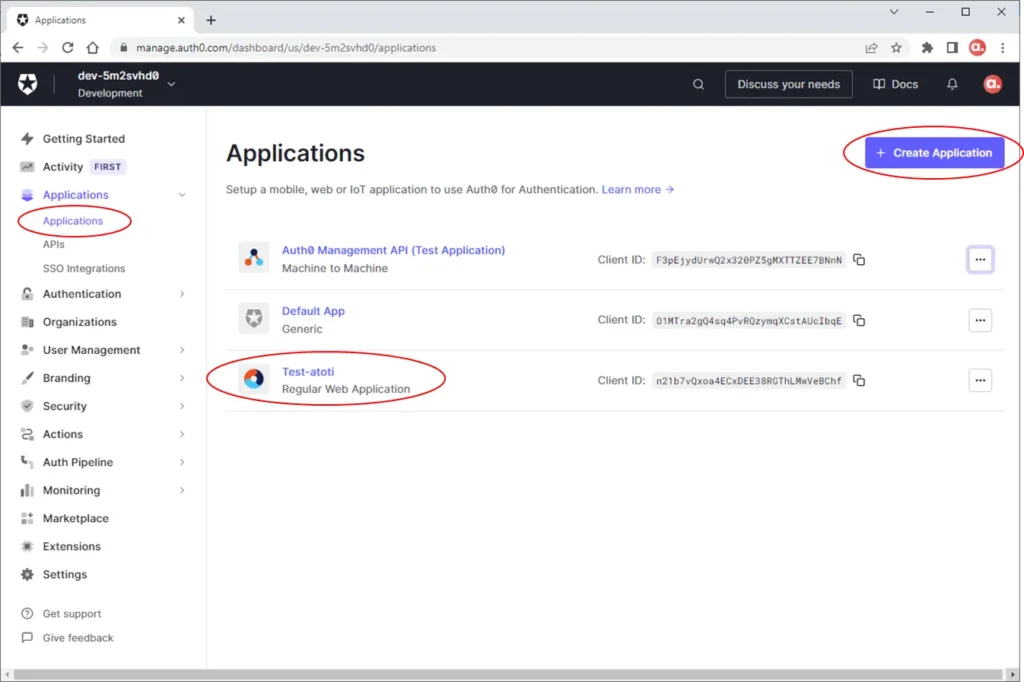This screenshot has height=682, width=1024.
Task: Go to the Marketplace
Action: (76, 519)
